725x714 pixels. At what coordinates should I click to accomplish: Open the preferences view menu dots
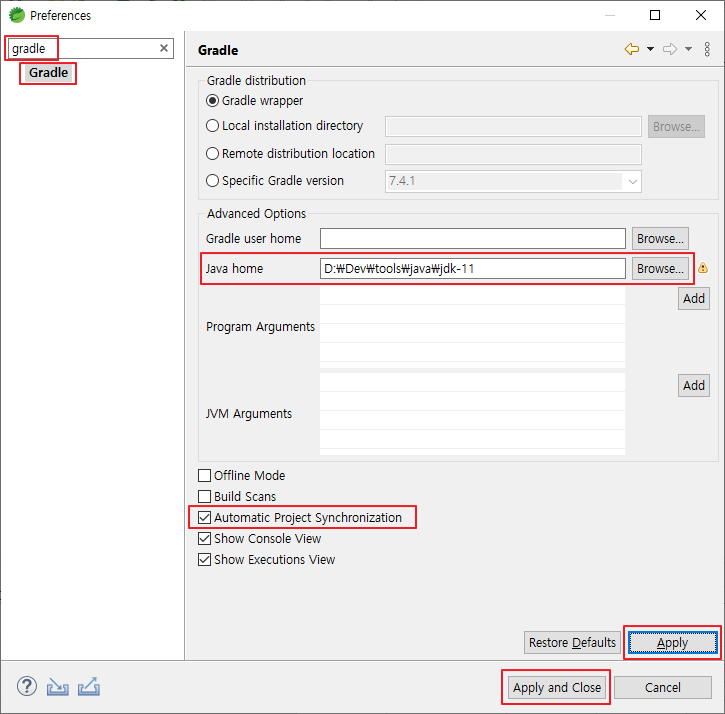(707, 49)
